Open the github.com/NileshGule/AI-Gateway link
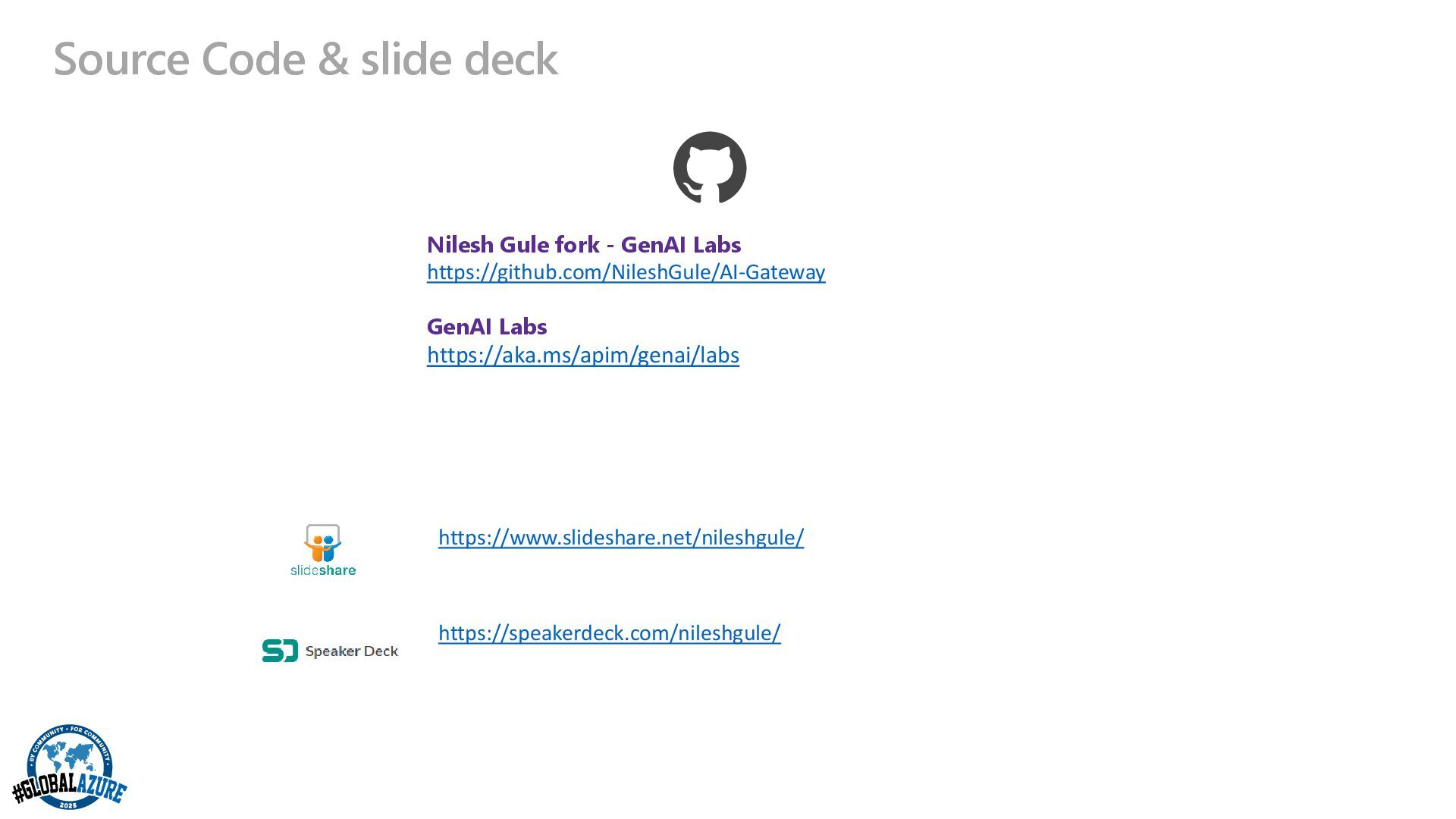1456x819 pixels. click(626, 272)
